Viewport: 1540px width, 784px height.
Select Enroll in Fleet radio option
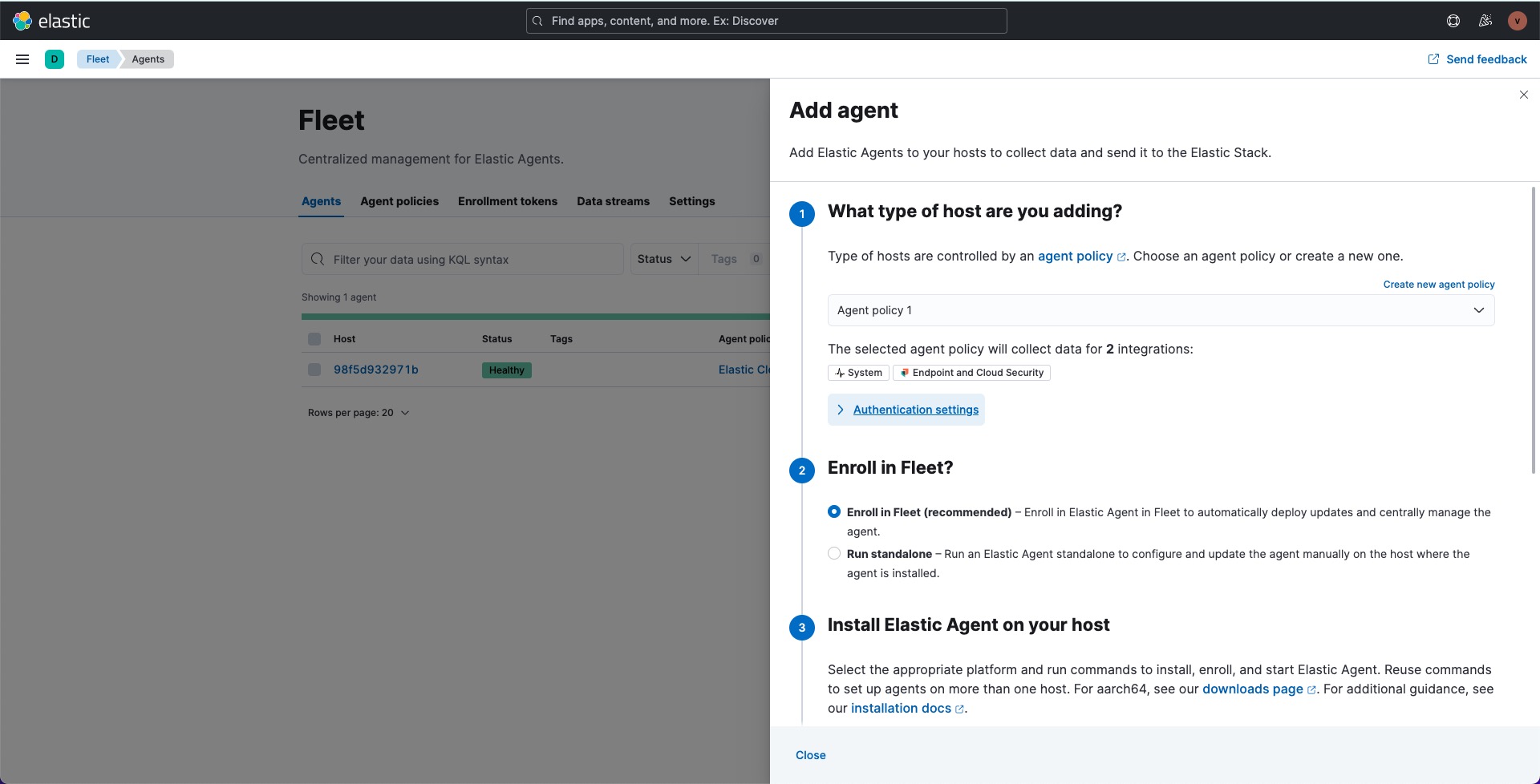[834, 512]
